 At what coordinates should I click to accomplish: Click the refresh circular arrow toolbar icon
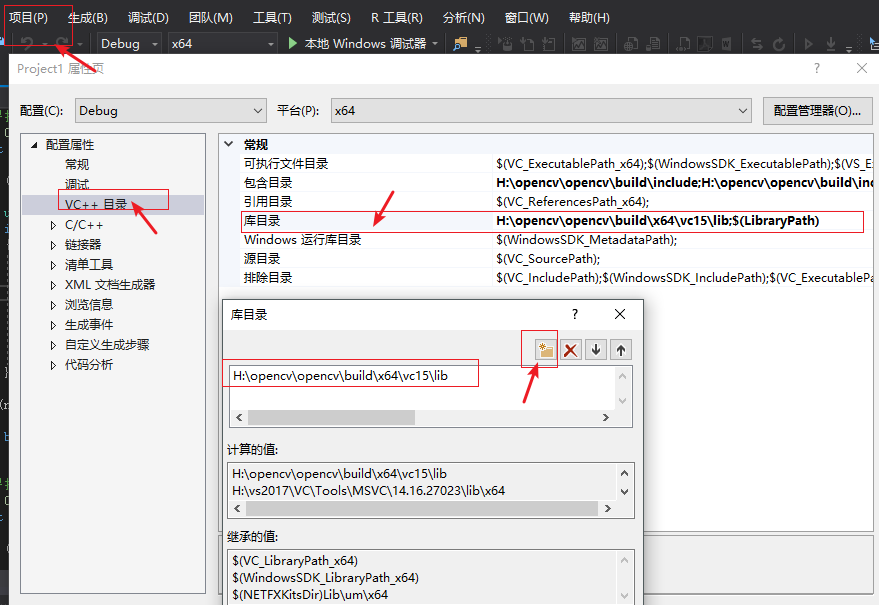point(779,44)
